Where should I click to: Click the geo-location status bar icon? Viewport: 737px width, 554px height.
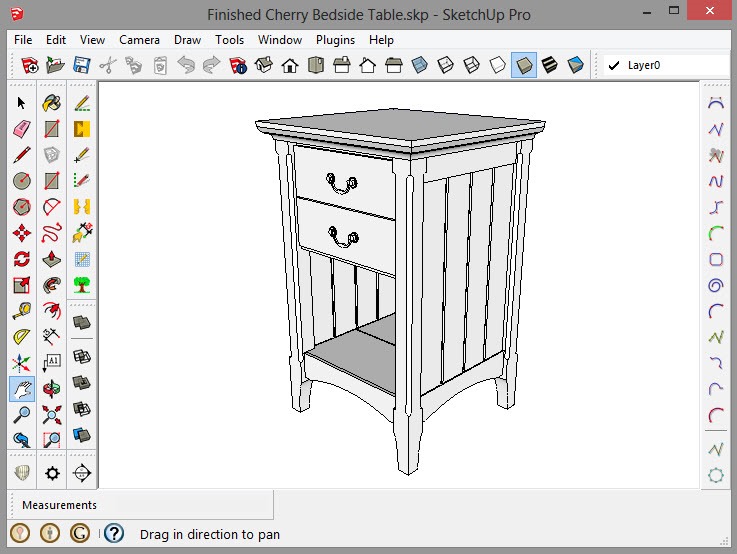20,534
